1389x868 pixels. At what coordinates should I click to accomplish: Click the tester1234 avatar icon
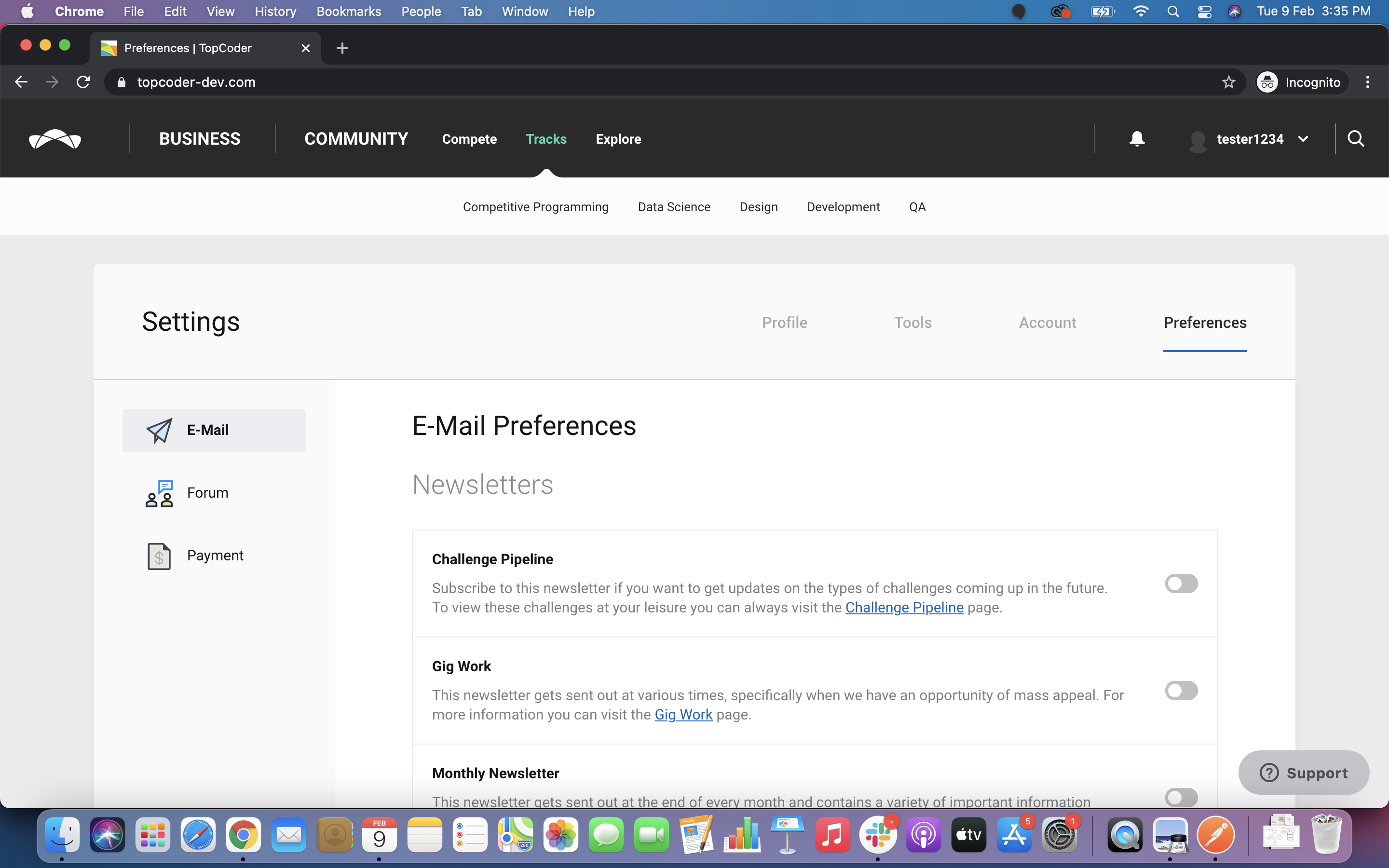(1198, 141)
